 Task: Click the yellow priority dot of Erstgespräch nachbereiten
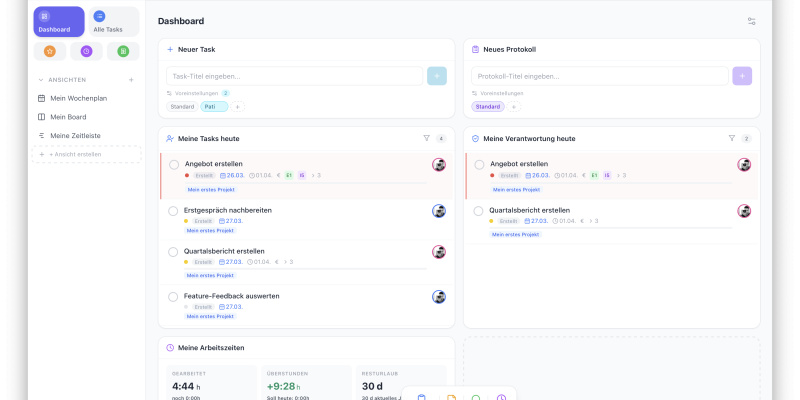pyautogui.click(x=186, y=221)
